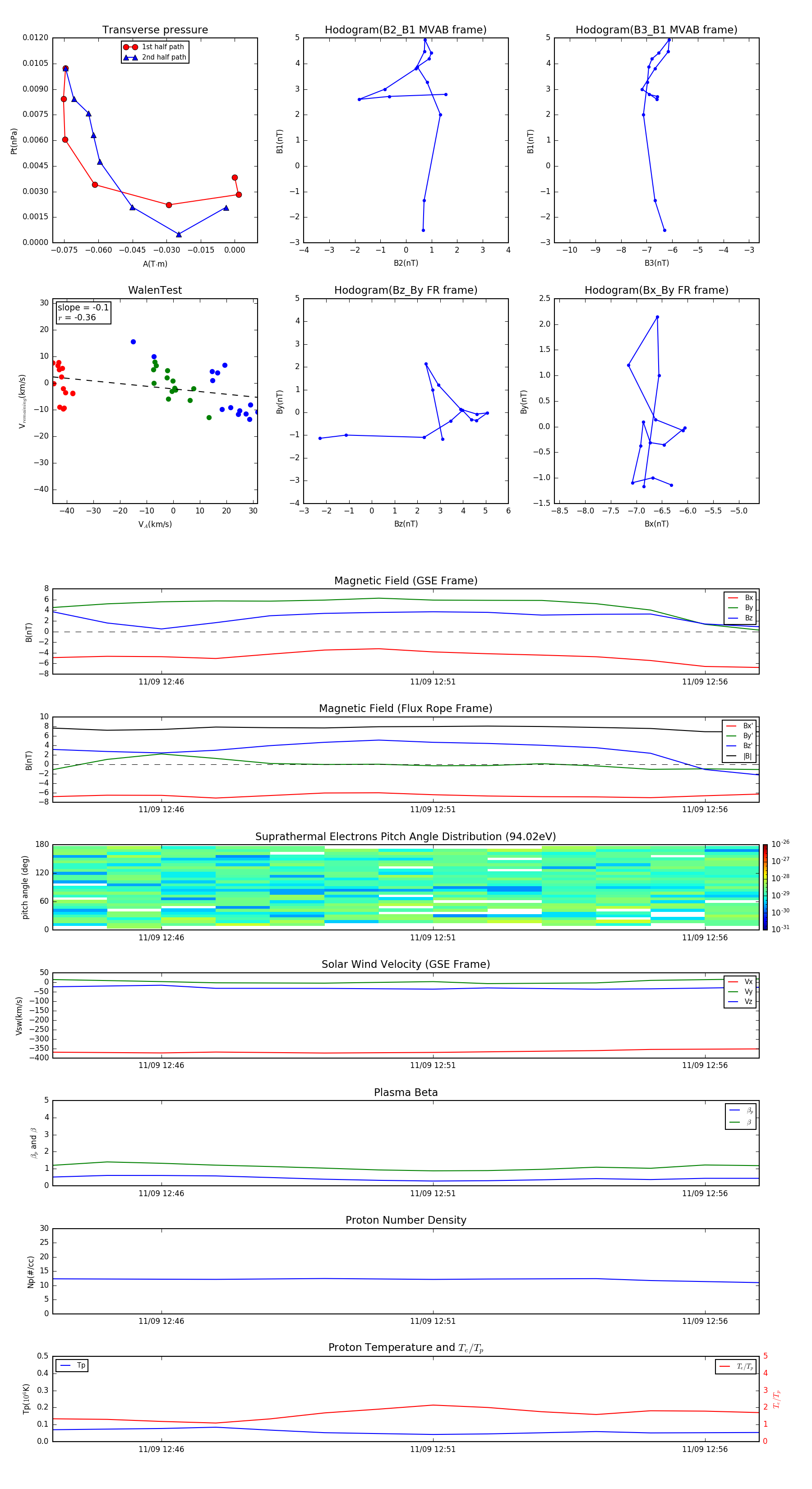
Task: Select the "2nd half path" legend entry
Action: coord(154,57)
